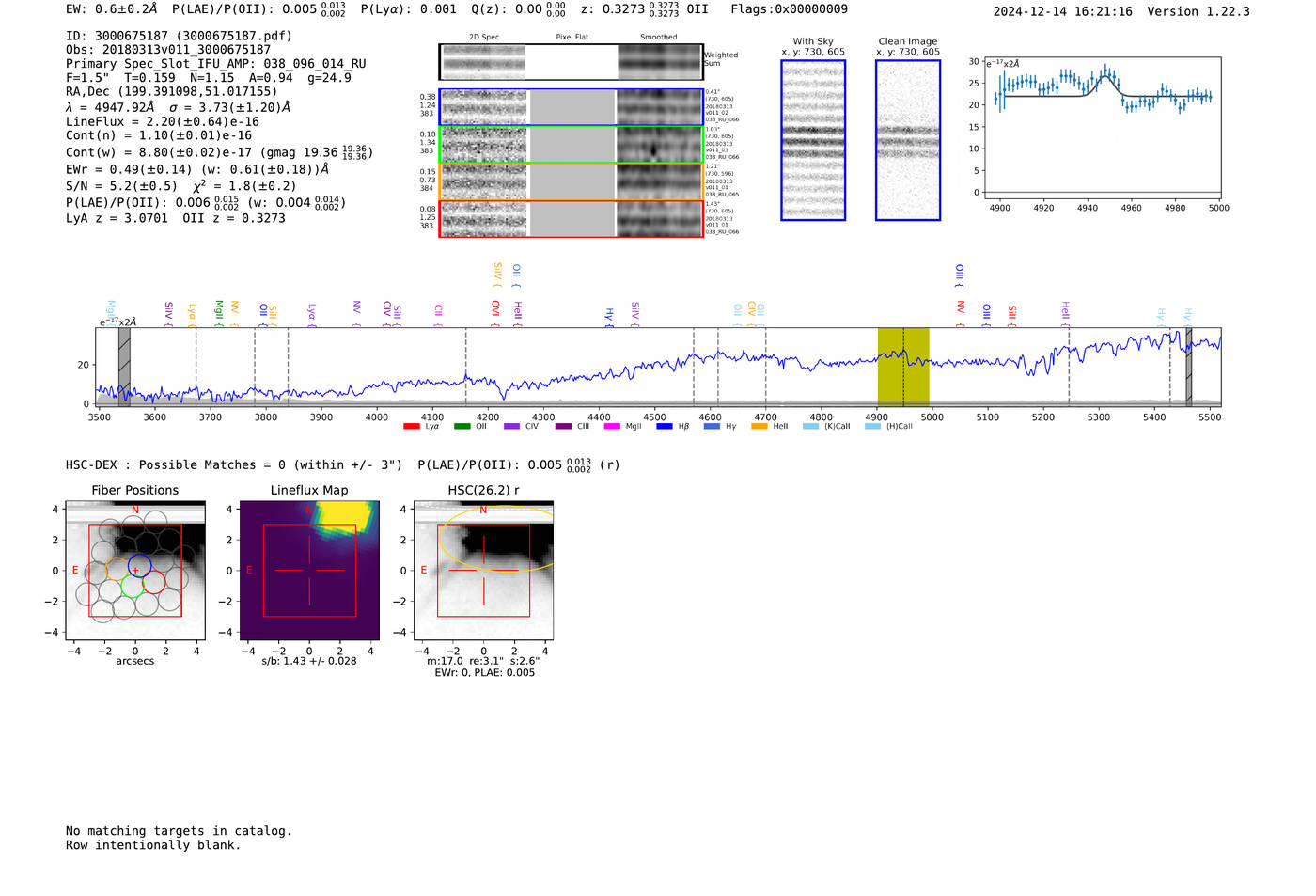Click the Hβ legend swatch
This screenshot has height=896, width=1316.
(665, 426)
